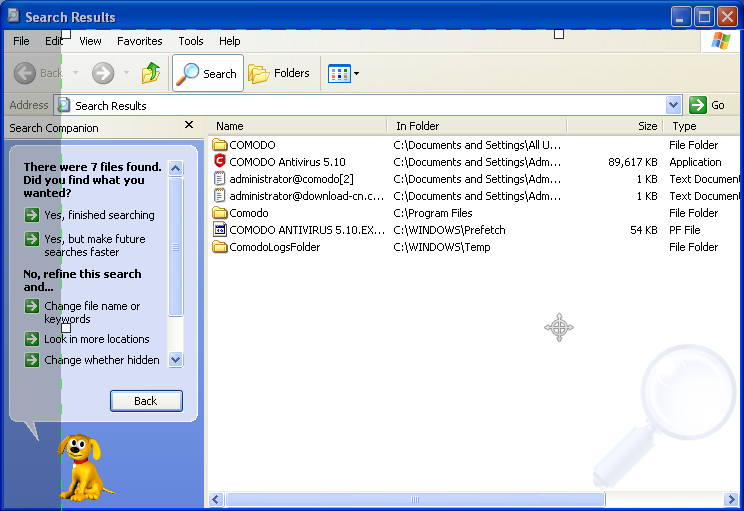Select COMODO ANTIVIRUS 5.10.EX... prefetch icon
This screenshot has height=511, width=744.
219,230
